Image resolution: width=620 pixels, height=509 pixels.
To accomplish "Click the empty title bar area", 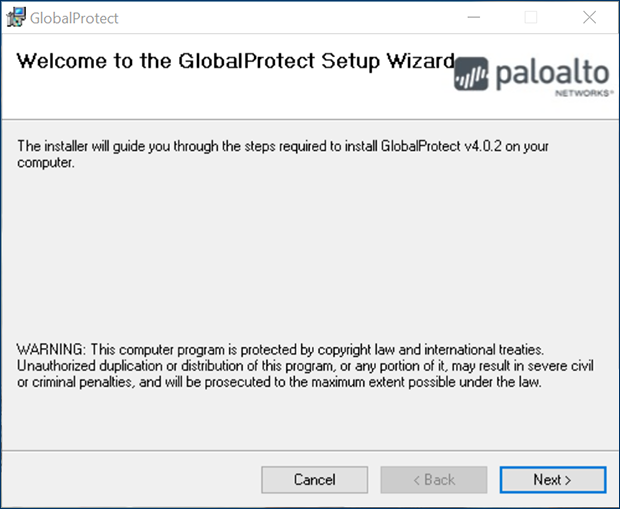I will click(x=280, y=17).
